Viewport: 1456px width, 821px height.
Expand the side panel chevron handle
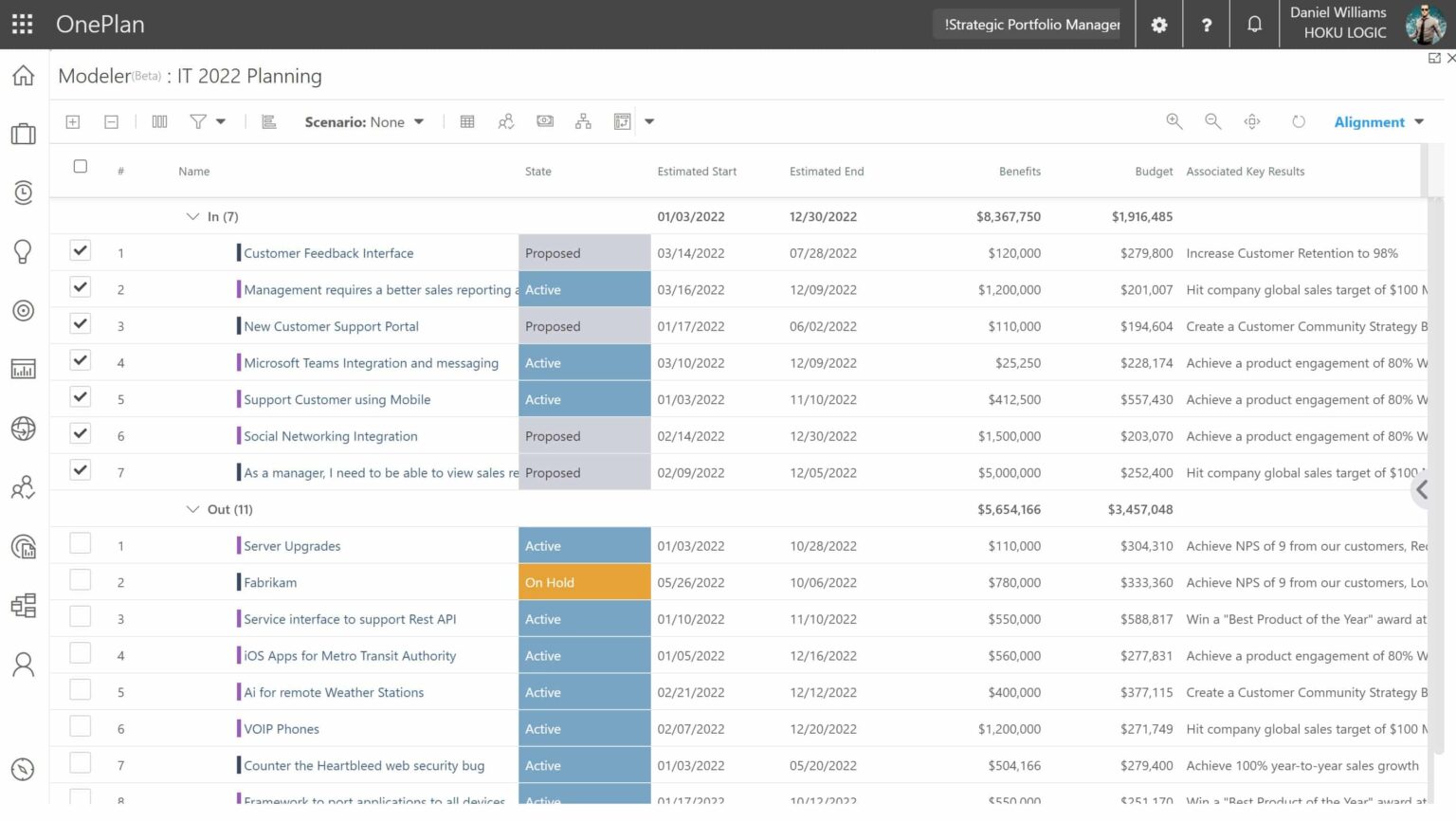tap(1421, 490)
